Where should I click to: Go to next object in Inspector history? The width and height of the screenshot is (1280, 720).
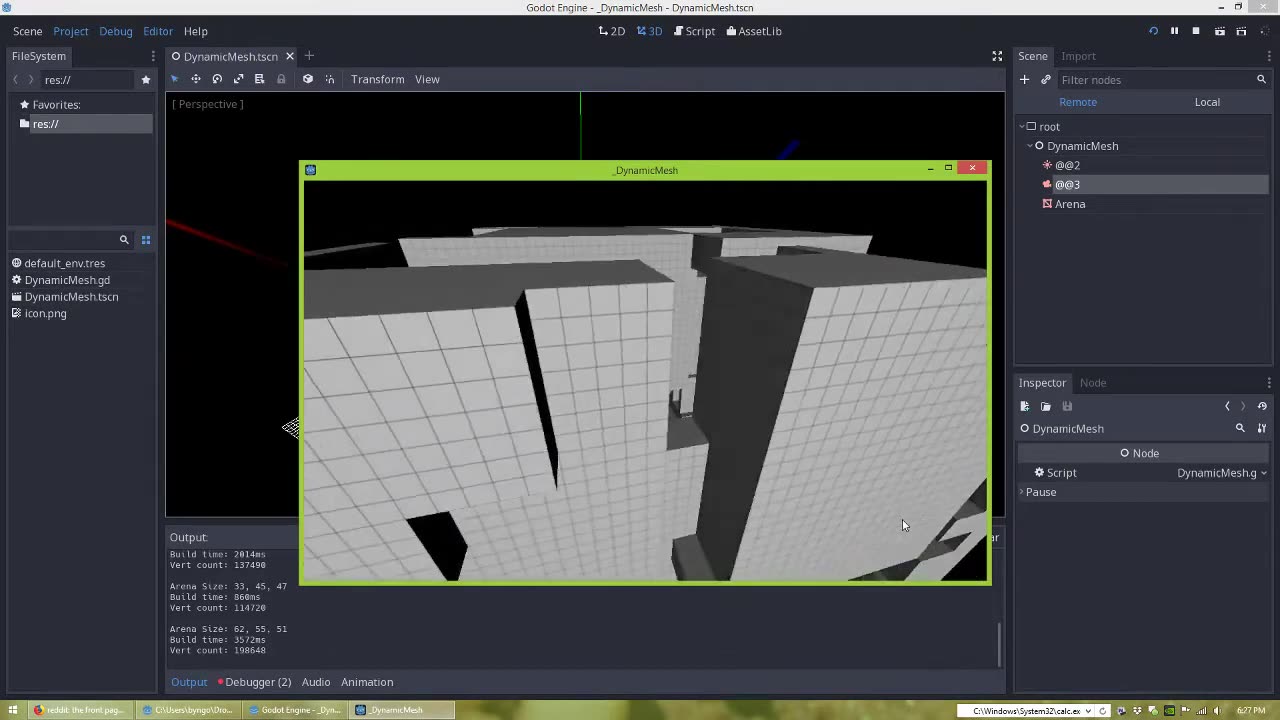point(1243,406)
